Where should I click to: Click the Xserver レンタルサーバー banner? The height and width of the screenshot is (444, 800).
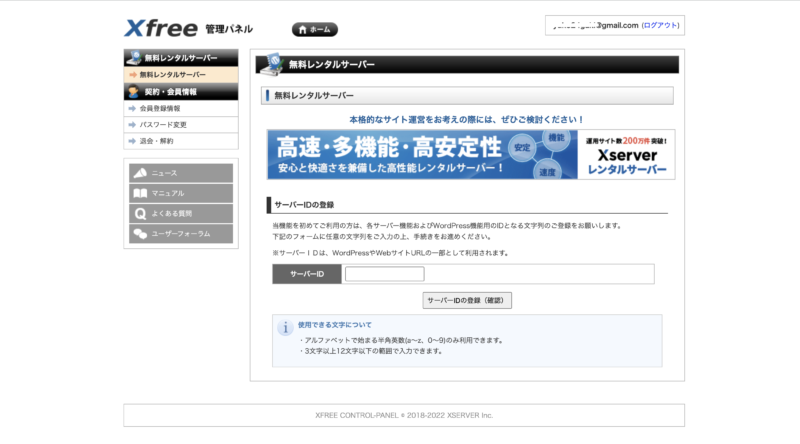[x=471, y=155]
